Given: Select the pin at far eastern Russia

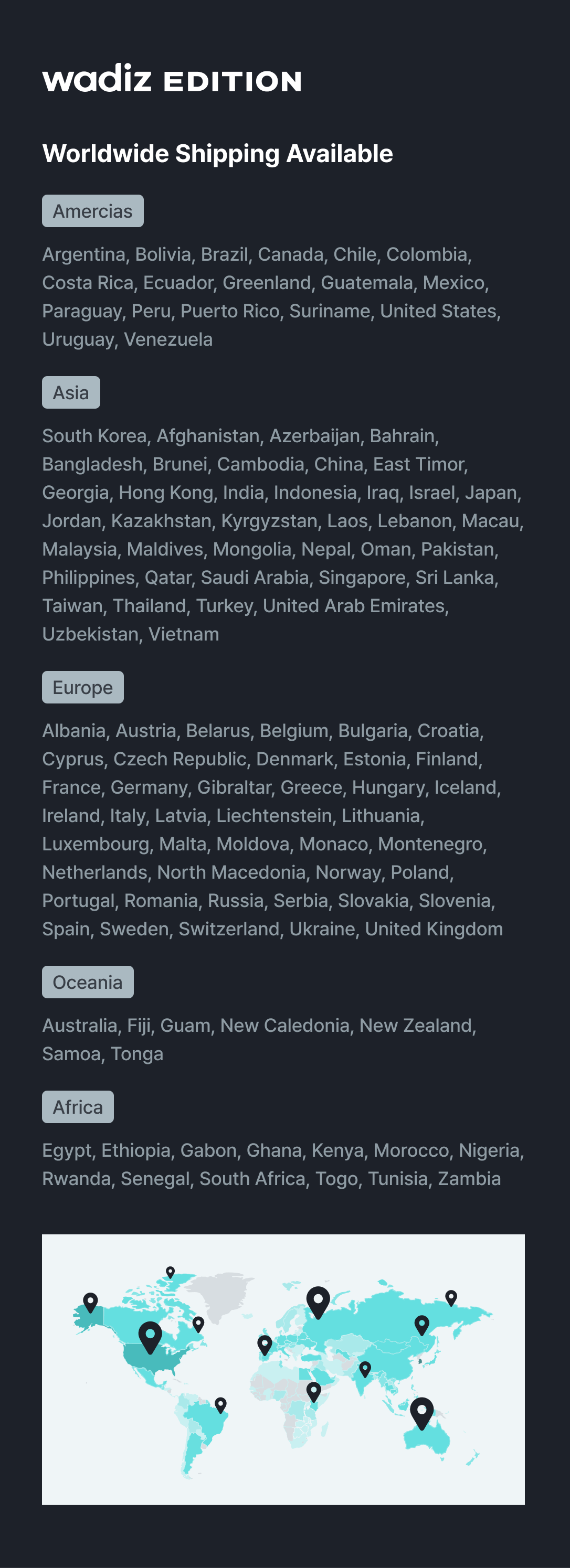Looking at the screenshot, I should click(451, 1297).
